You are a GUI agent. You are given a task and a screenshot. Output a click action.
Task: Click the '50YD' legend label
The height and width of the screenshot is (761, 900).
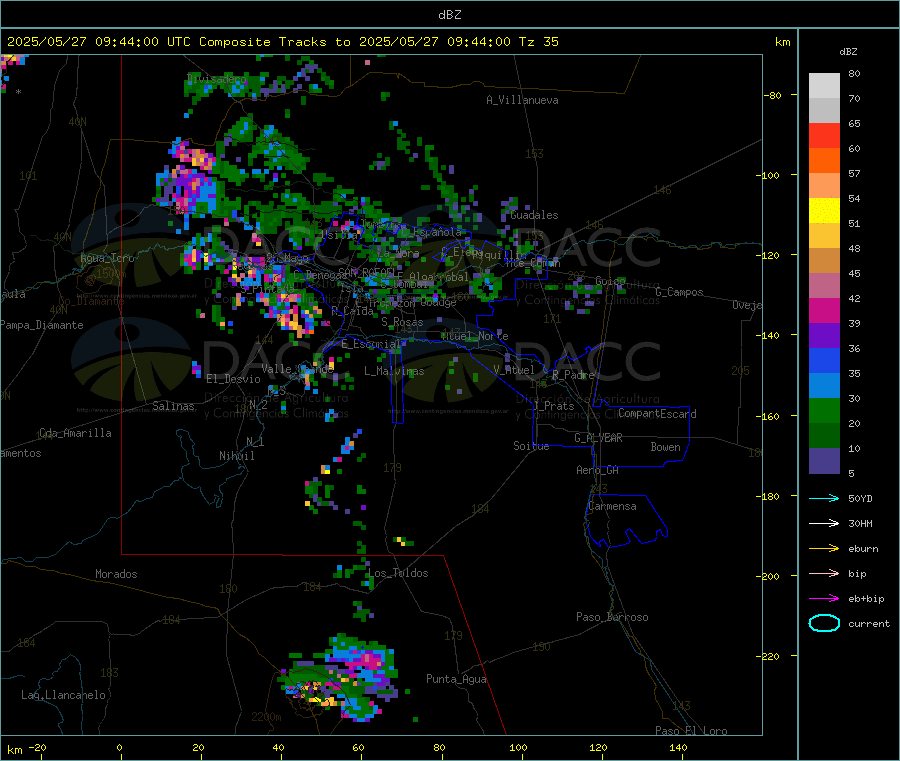pyautogui.click(x=860, y=498)
